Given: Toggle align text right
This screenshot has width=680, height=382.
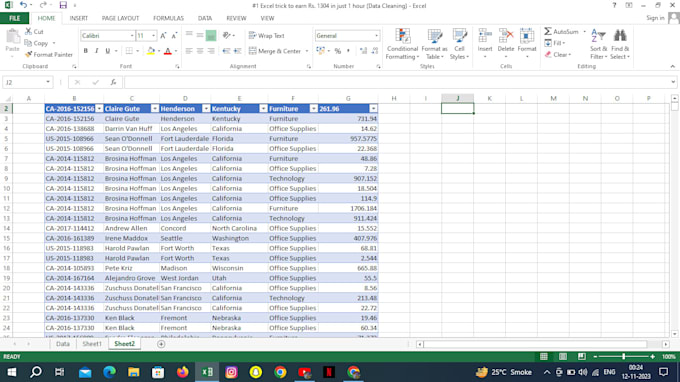Looking at the screenshot, I should [211, 51].
